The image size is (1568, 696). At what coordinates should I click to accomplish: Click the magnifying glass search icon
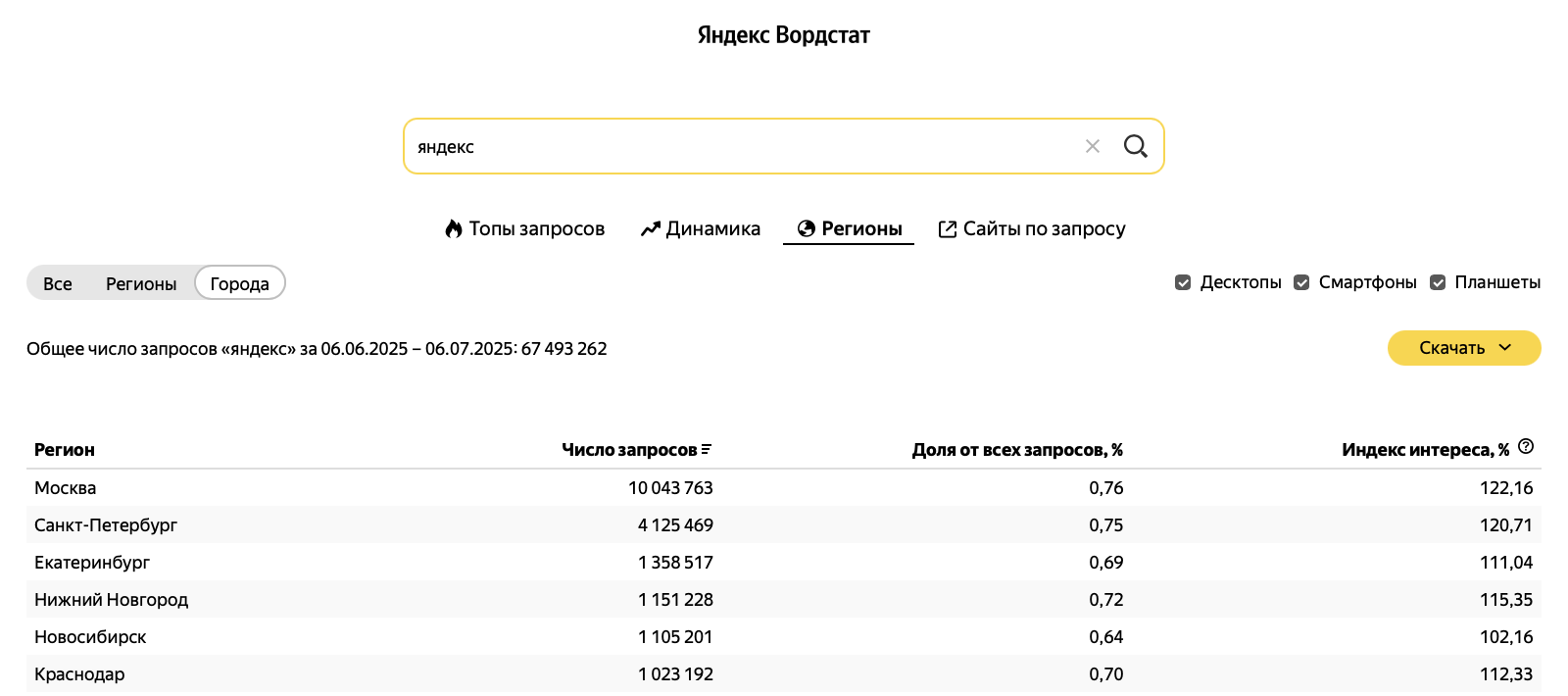1136,146
